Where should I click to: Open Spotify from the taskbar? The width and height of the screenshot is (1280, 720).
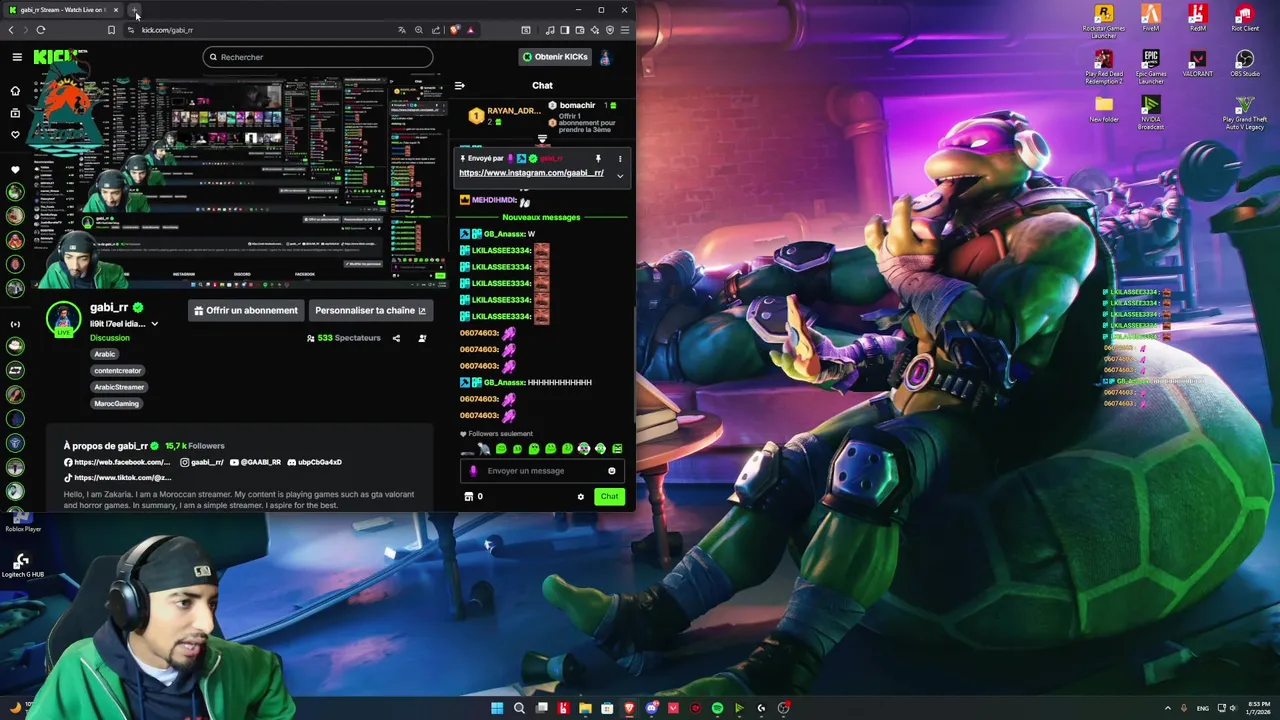[x=717, y=708]
